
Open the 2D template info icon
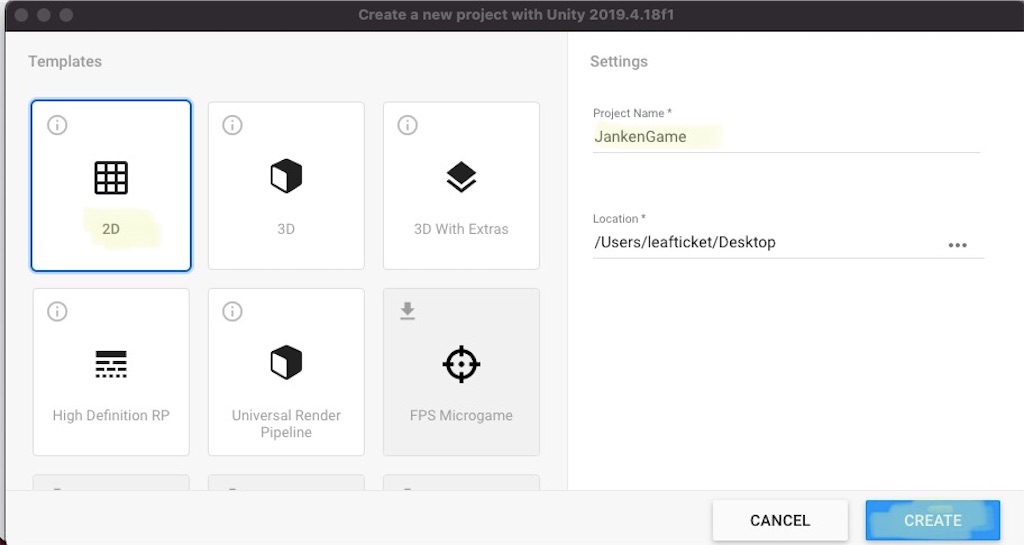click(57, 125)
